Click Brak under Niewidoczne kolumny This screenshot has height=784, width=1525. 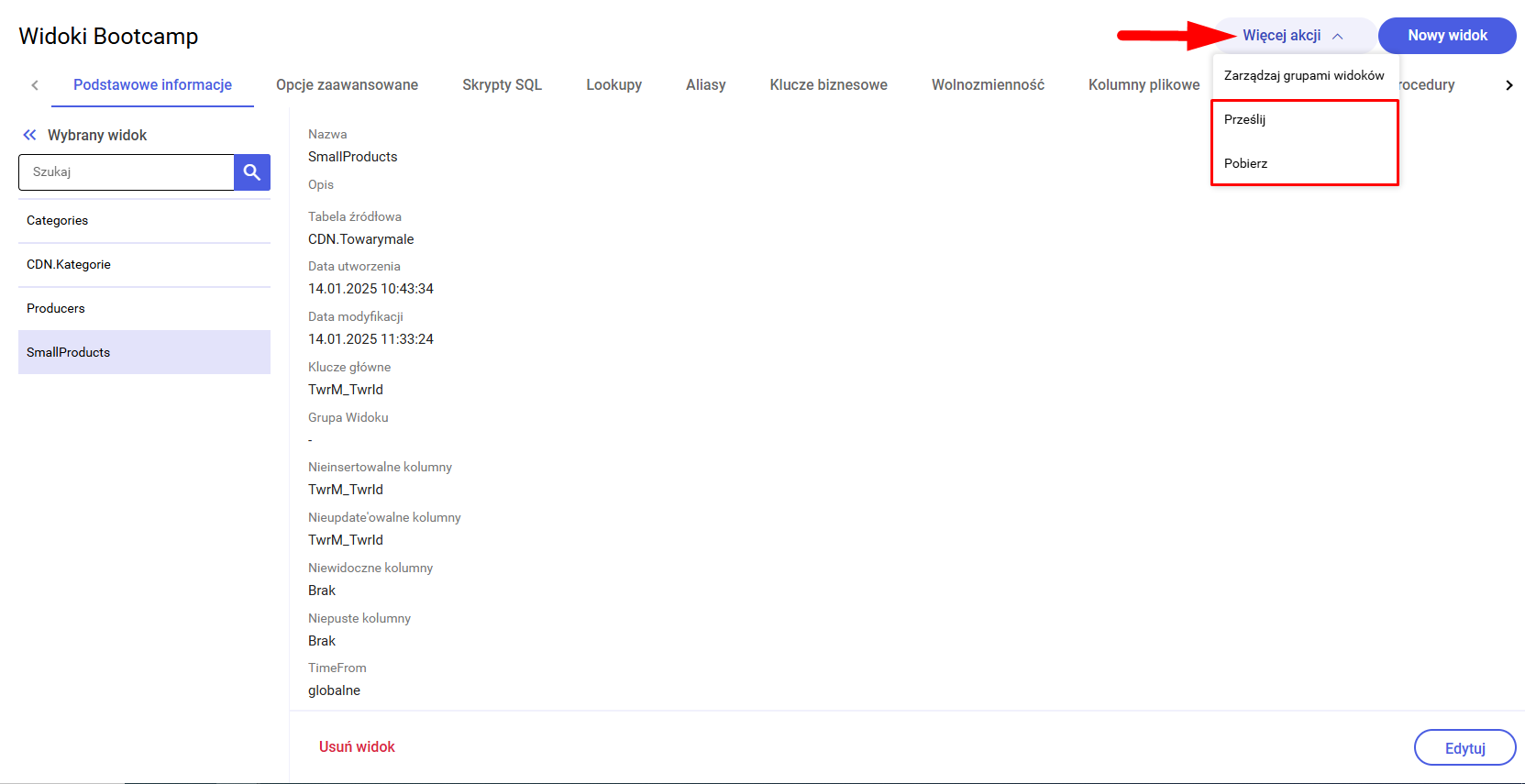pyautogui.click(x=322, y=591)
